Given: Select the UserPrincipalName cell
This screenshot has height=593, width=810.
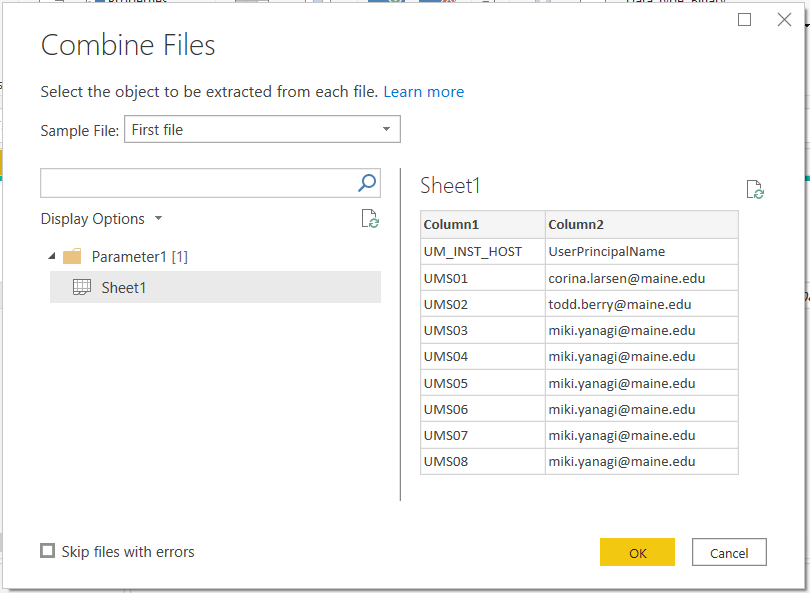Looking at the screenshot, I should click(642, 252).
